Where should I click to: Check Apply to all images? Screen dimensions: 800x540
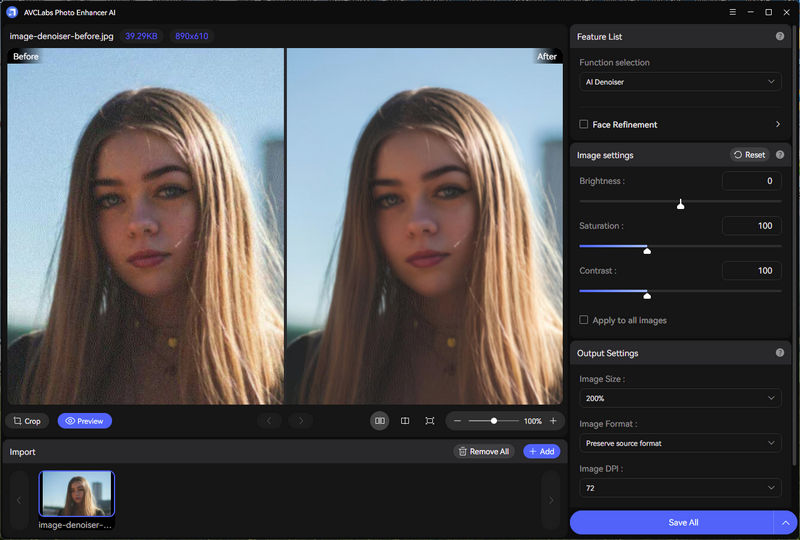pos(584,320)
